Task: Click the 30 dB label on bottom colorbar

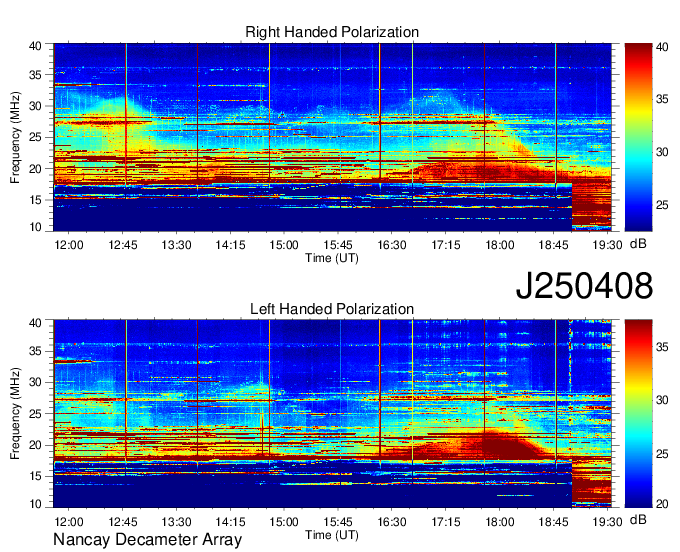Action: pos(662,400)
